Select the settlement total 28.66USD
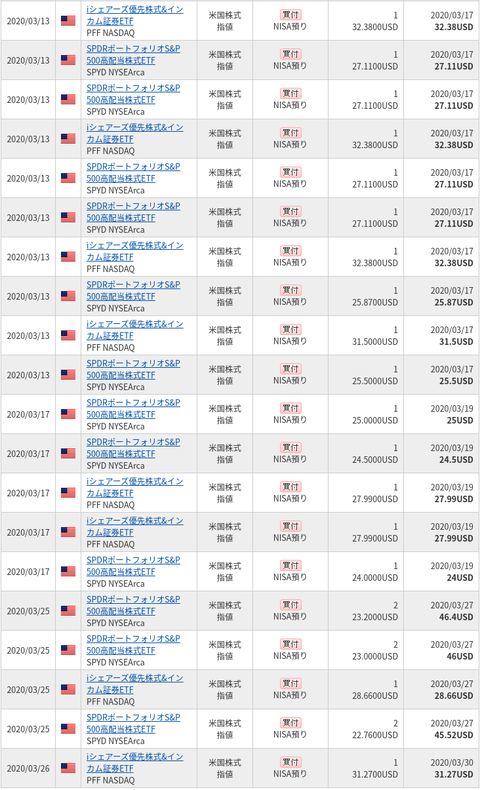480x790 pixels. 454,695
